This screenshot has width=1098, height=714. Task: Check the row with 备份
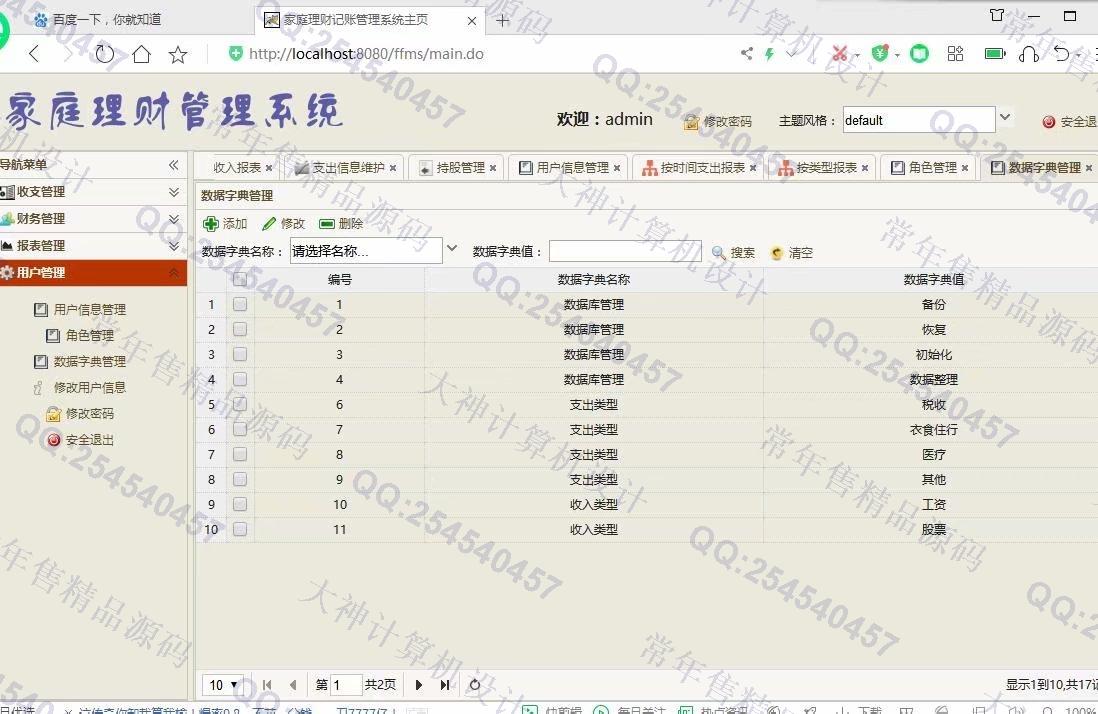tap(240, 304)
